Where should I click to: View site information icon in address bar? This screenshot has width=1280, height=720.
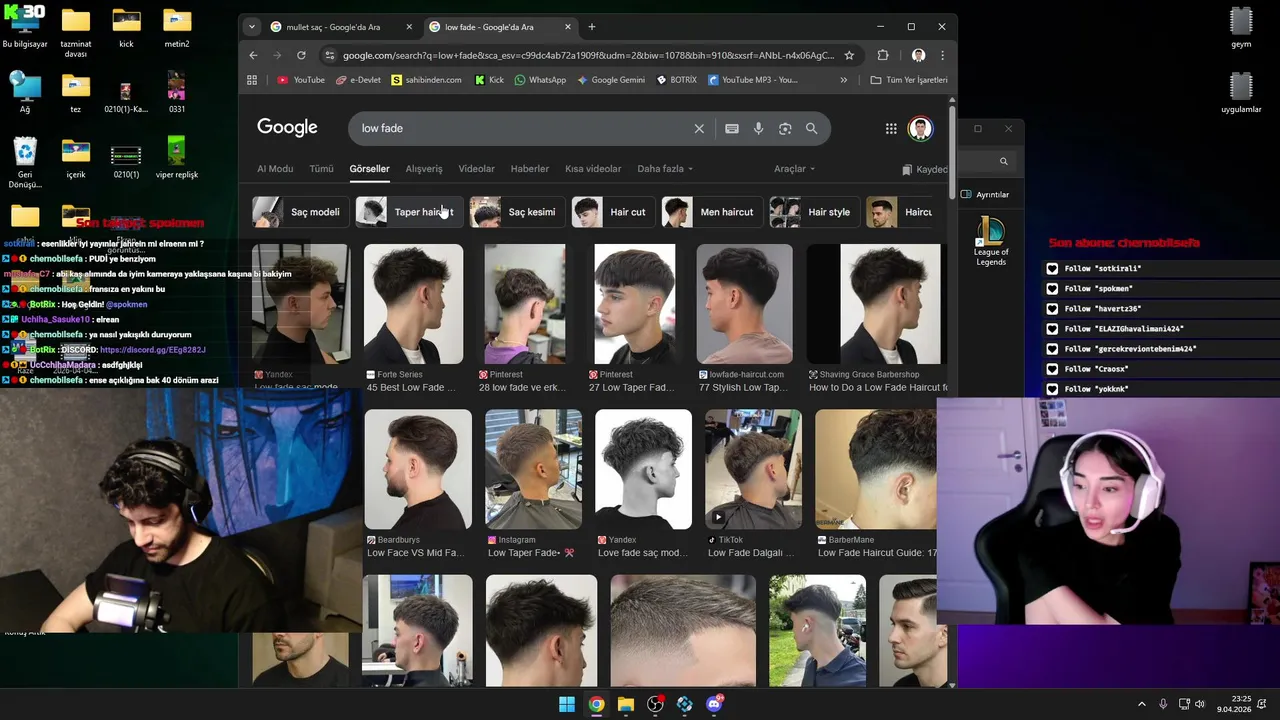tap(329, 55)
